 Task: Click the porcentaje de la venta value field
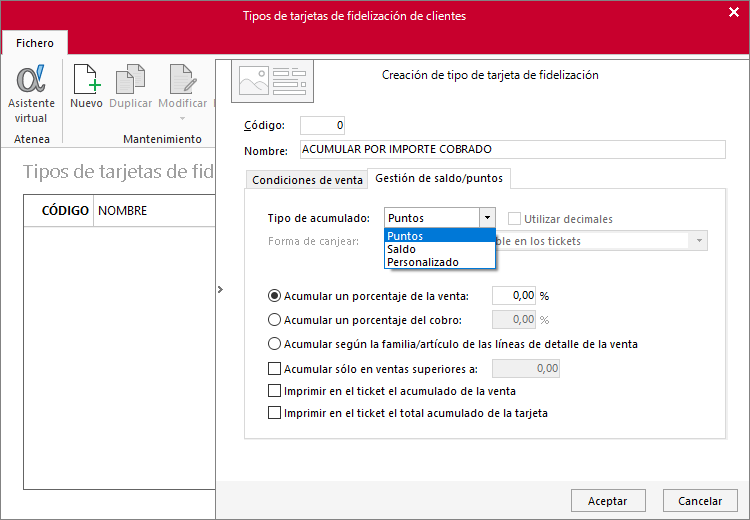[514, 296]
